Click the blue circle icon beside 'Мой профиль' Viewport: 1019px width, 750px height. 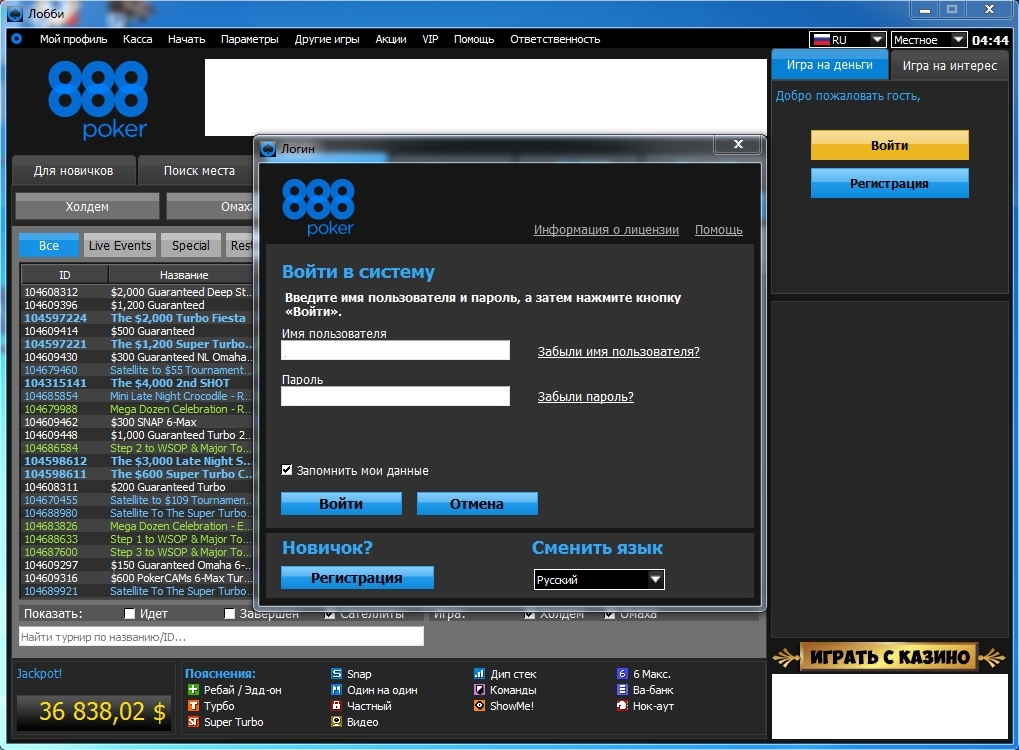[16, 39]
